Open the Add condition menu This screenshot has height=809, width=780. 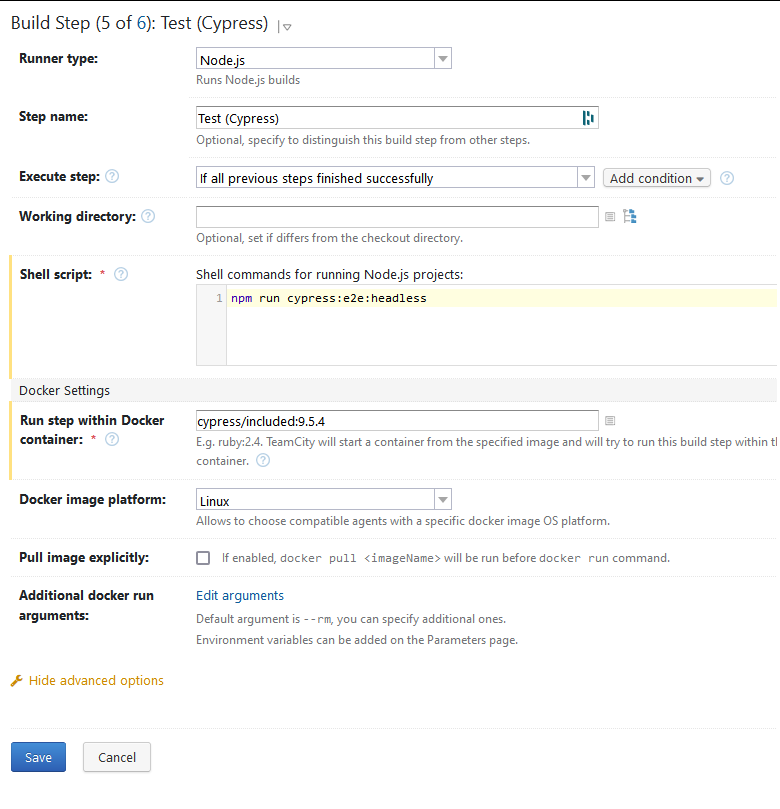656,177
